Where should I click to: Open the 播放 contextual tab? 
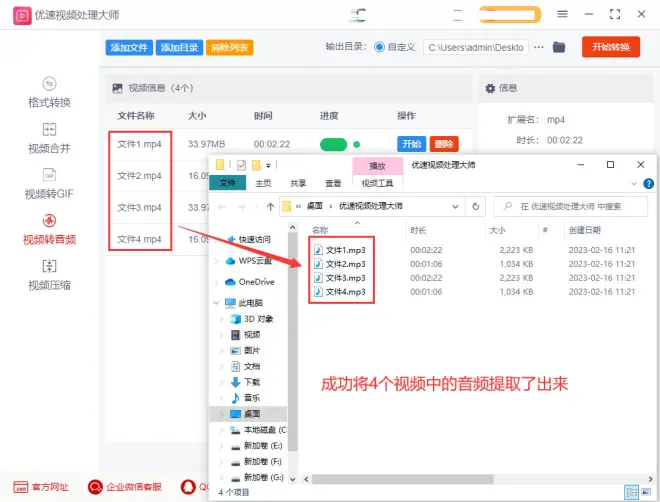point(378,166)
